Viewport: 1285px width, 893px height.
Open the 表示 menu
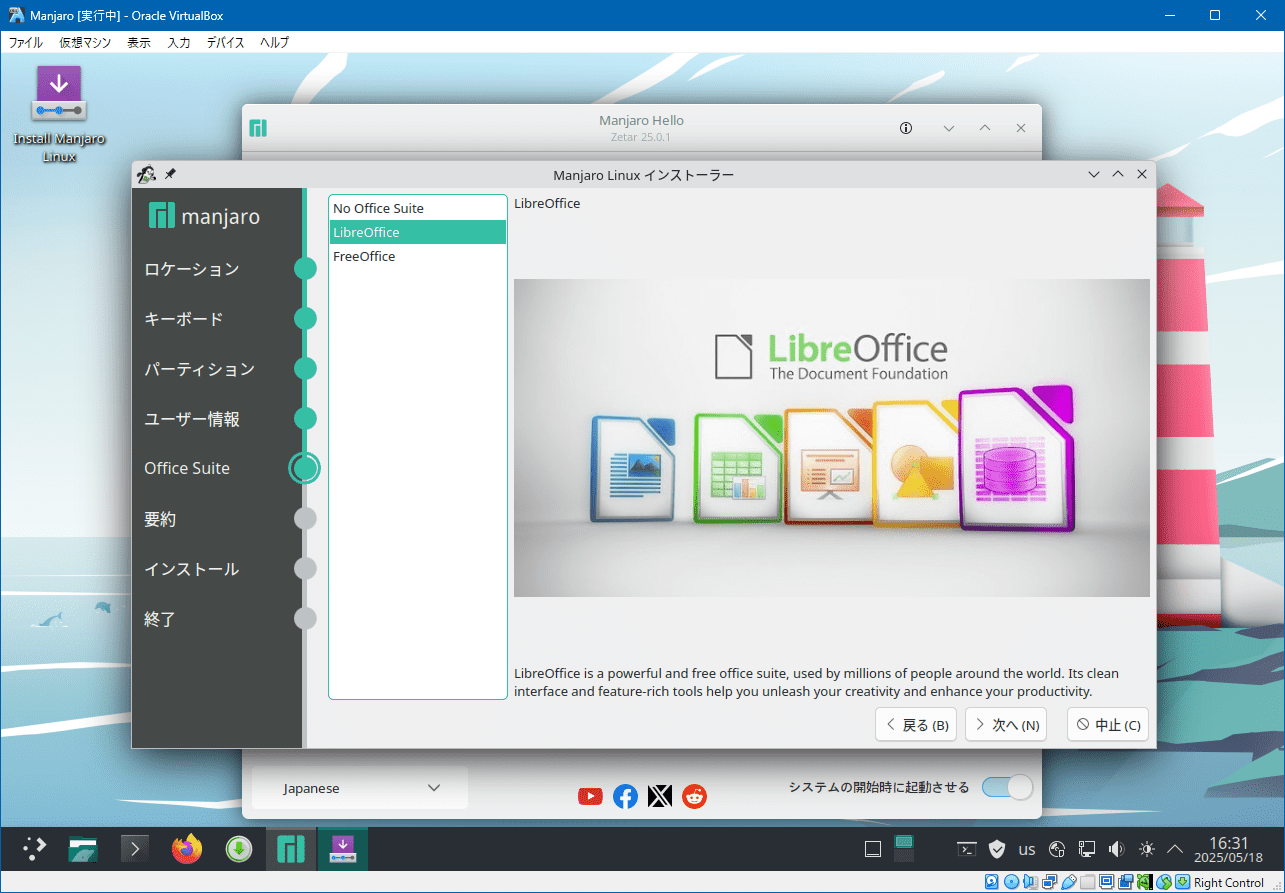pos(139,42)
